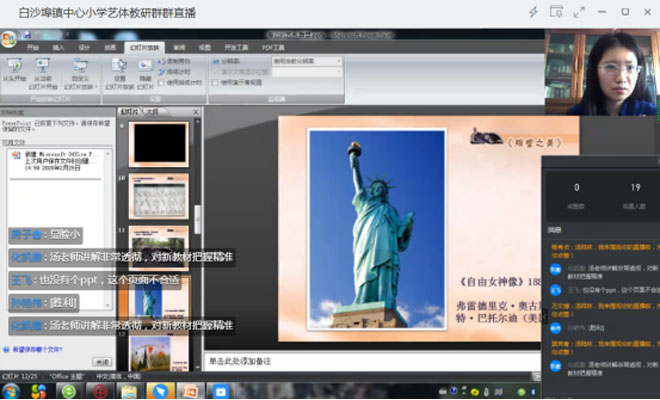Toggle Use Rehearsed Timings checkbox
This screenshot has width=660, height=400.
pos(161,83)
